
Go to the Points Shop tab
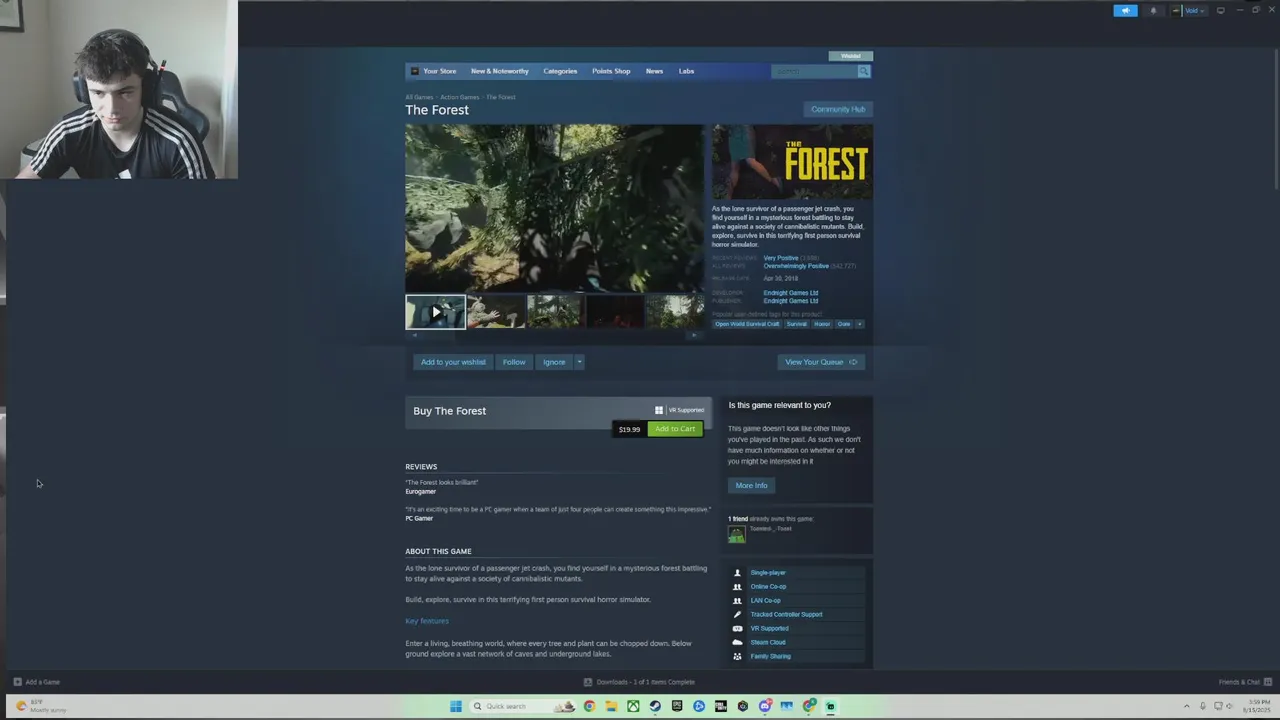coord(611,71)
